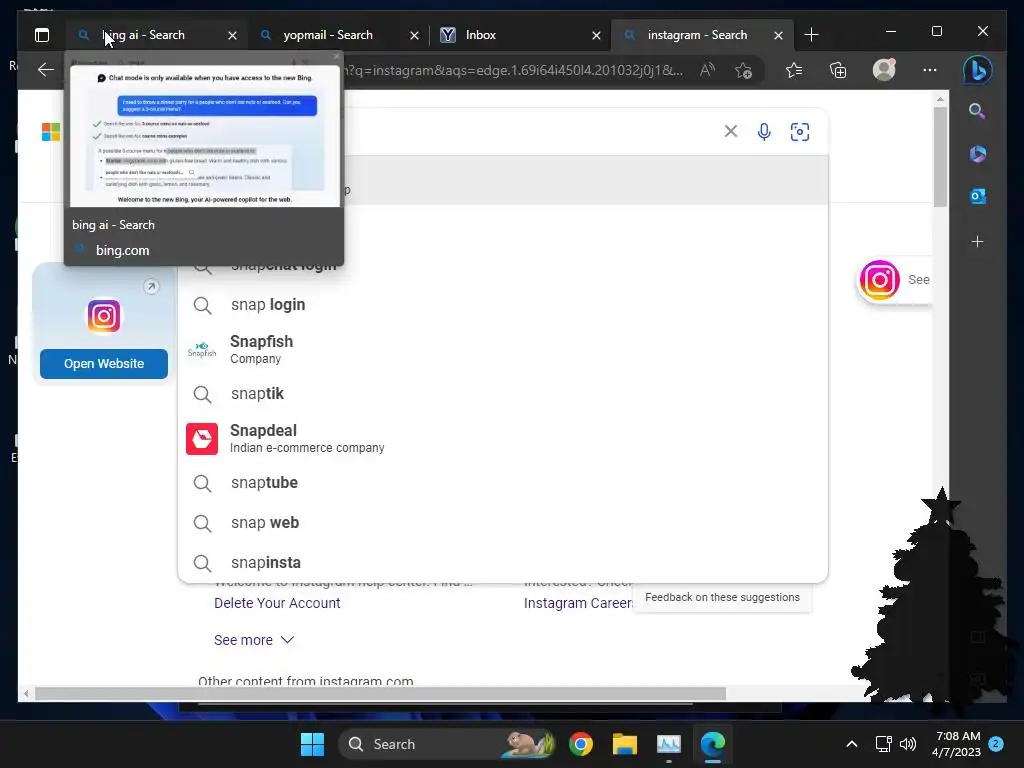
Task: Open the monitor app on taskbar
Action: (x=669, y=744)
